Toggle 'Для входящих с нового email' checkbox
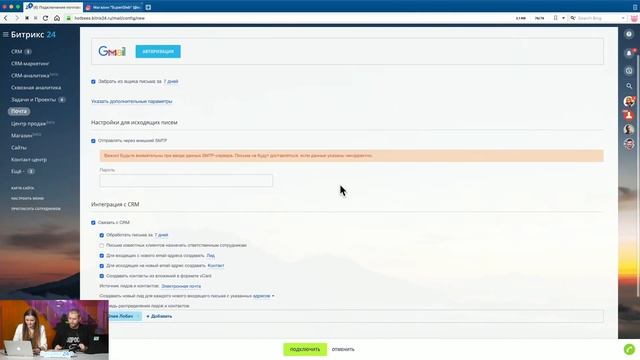This screenshot has height=360, width=640. (102, 256)
